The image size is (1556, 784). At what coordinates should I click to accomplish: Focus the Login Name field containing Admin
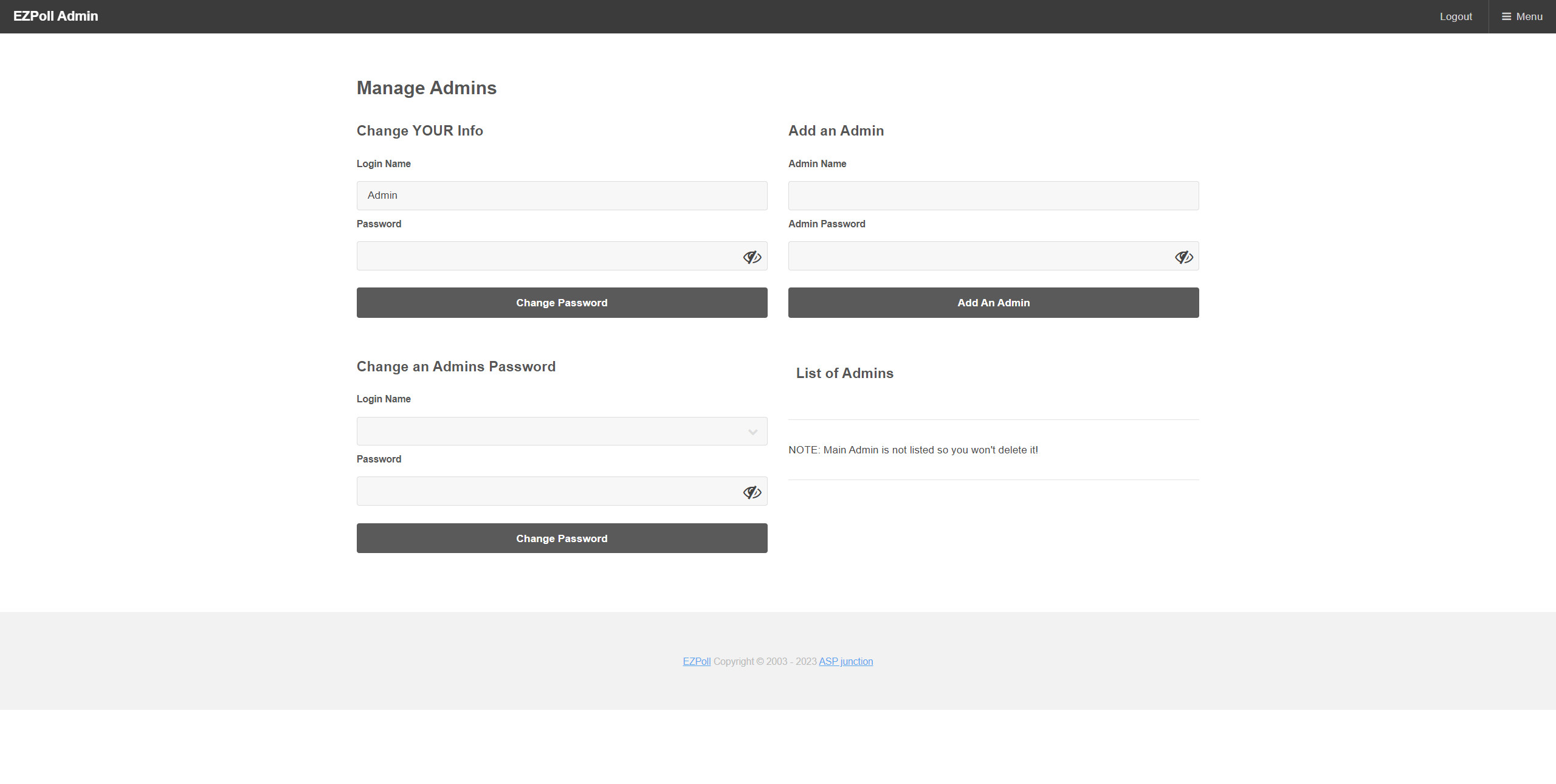coord(561,196)
